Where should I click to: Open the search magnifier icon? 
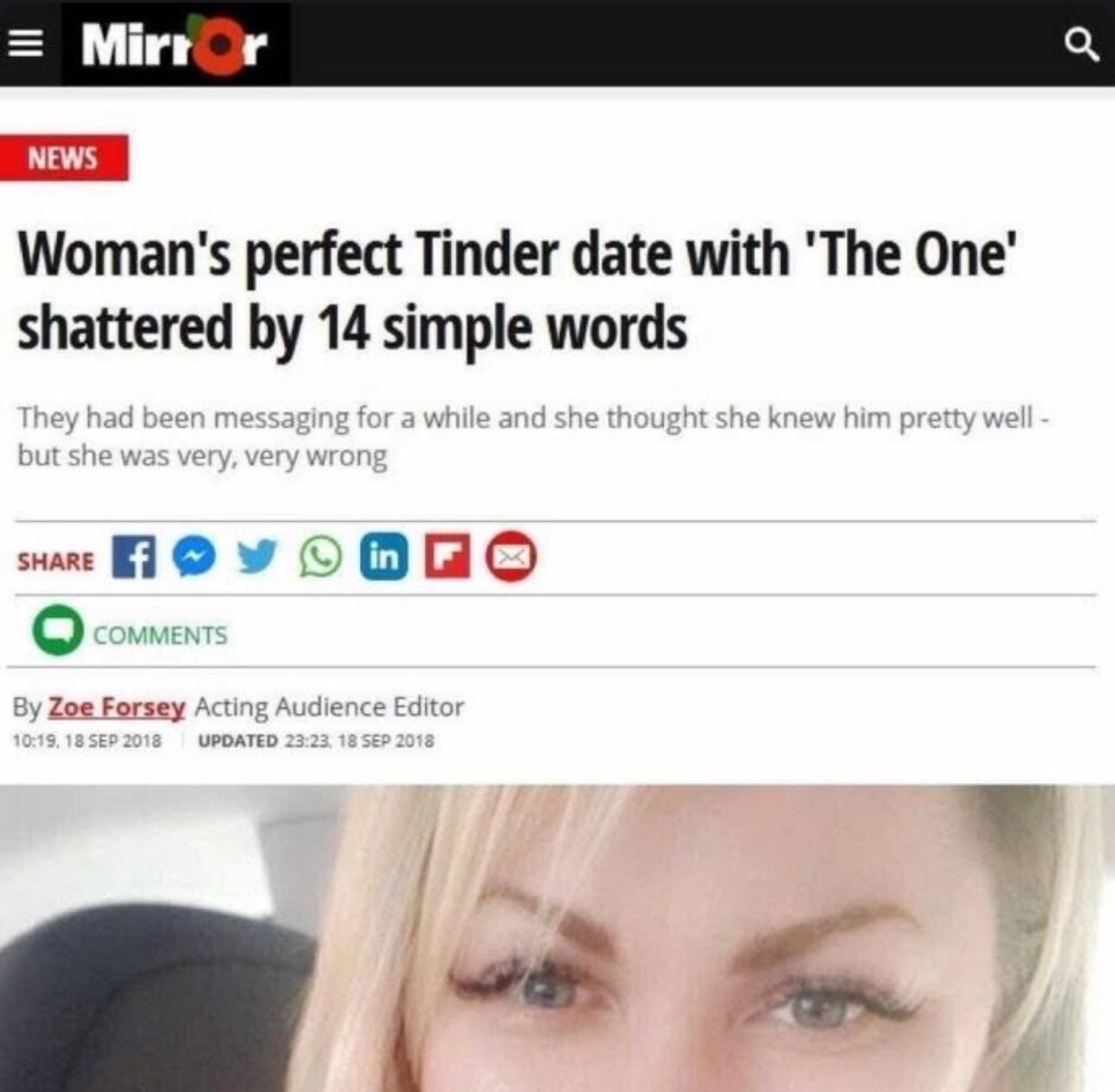tap(1081, 44)
